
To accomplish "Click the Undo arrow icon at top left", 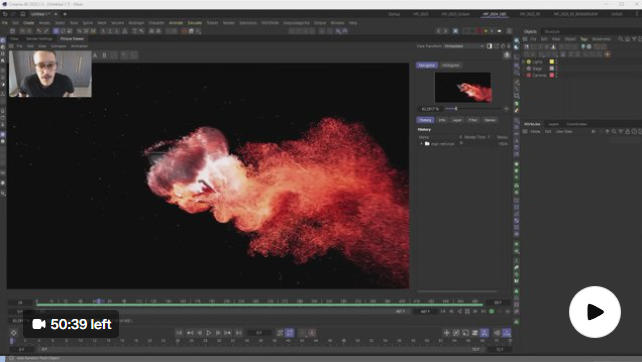I will 5,14.
